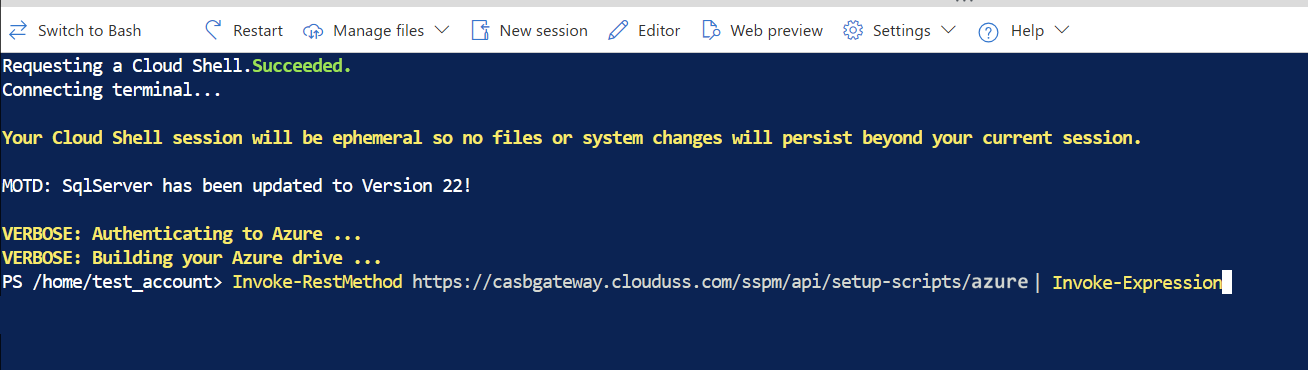Open the Settings menu label
1308x370 pixels.
coord(902,30)
